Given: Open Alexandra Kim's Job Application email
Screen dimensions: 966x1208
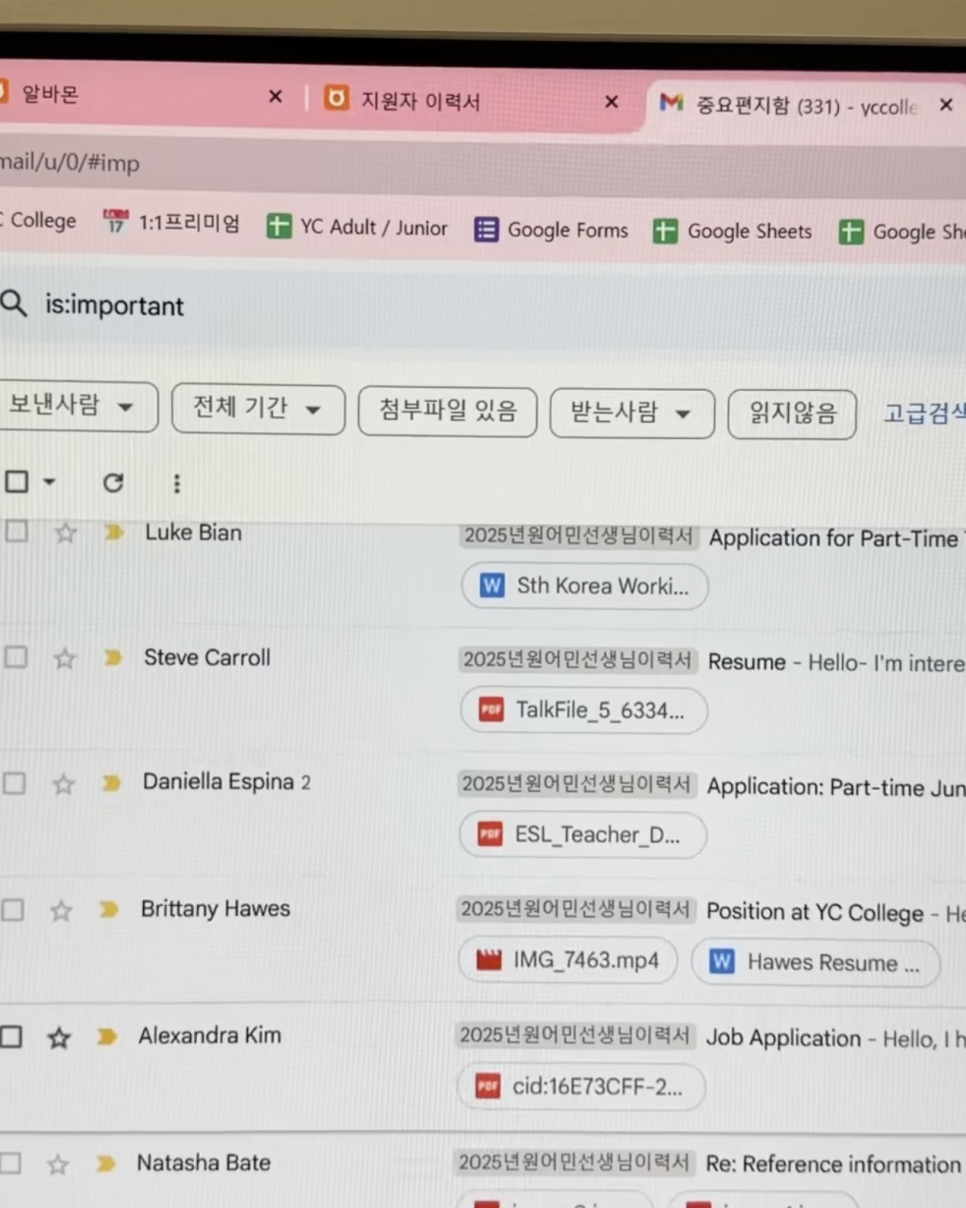Looking at the screenshot, I should click(836, 1039).
